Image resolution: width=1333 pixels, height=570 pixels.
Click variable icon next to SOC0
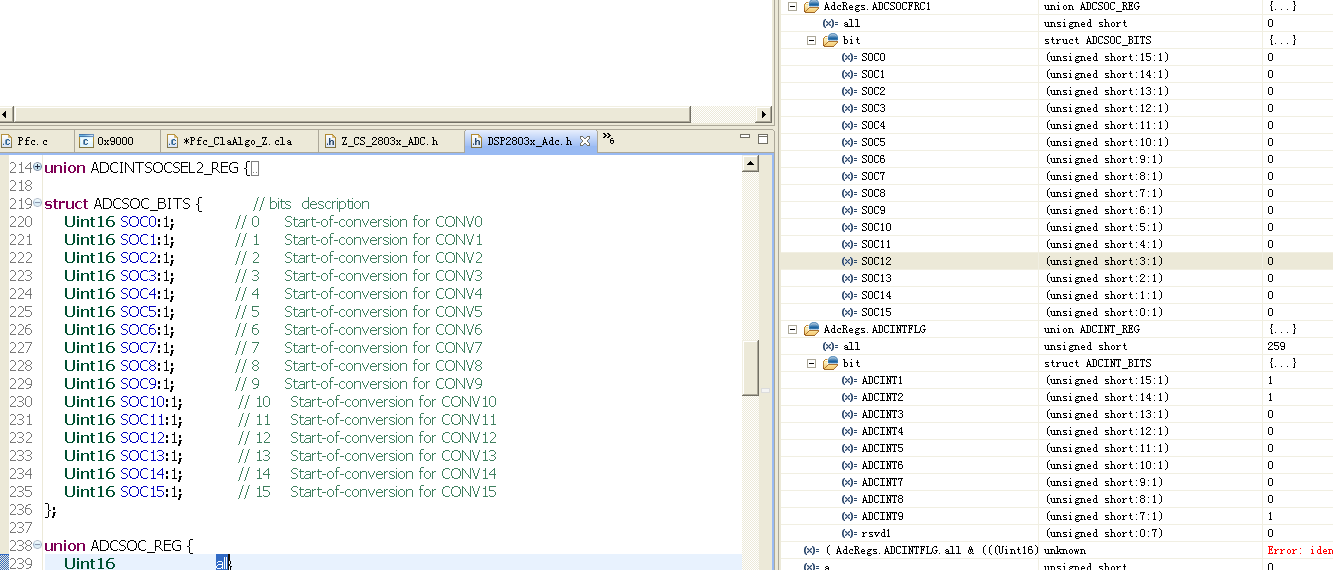click(849, 57)
